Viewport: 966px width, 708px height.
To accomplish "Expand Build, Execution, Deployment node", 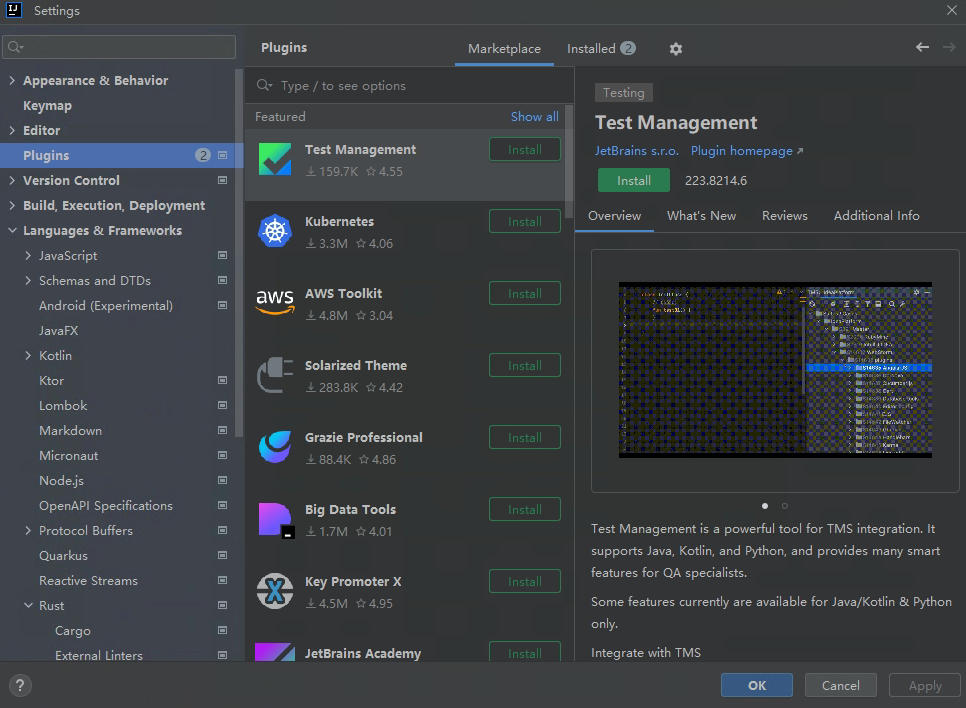I will pos(12,205).
